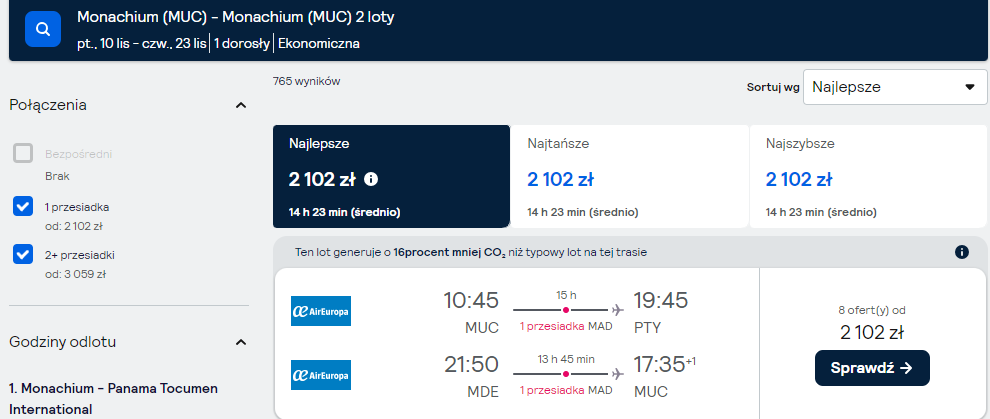The width and height of the screenshot is (990, 419).
Task: Click the AirEuropa logo on the return flight
Action: [321, 375]
